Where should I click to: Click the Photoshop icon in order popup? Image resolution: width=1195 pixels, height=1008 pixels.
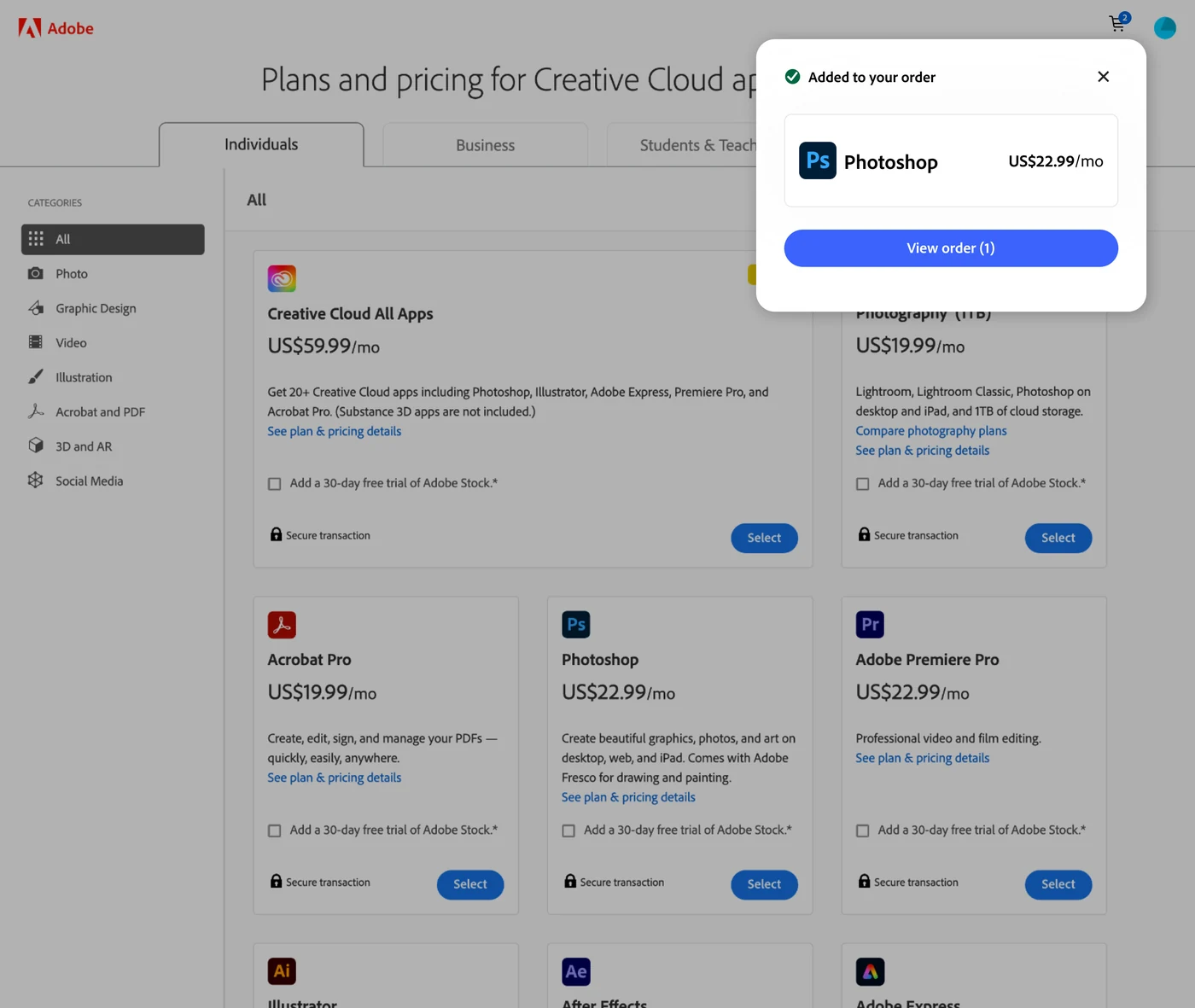pos(817,160)
